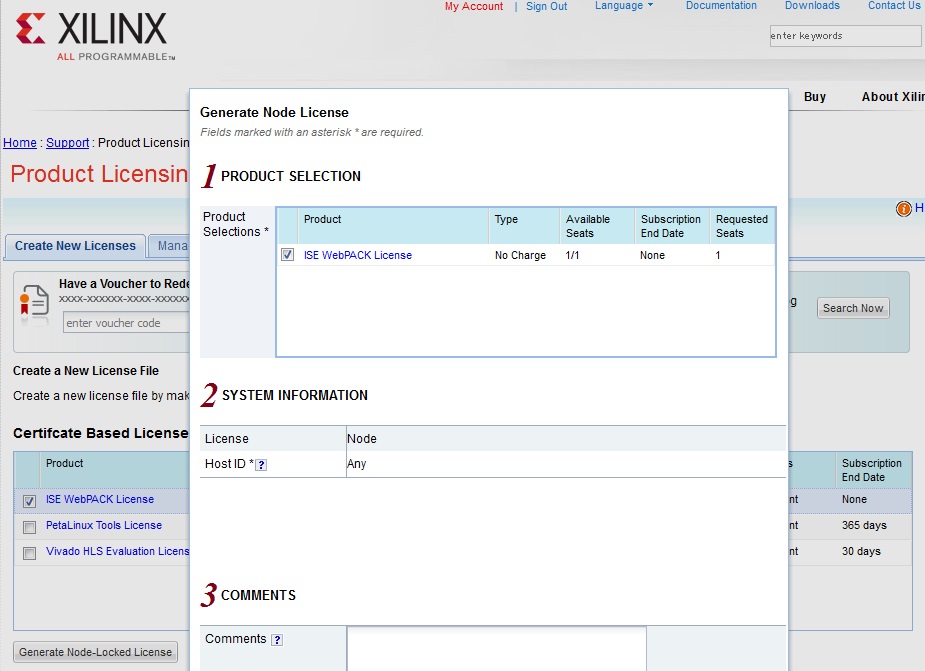Viewport: 925px width, 671px height.
Task: Tick the PetaLinux Tools License checkbox
Action: coord(29,527)
